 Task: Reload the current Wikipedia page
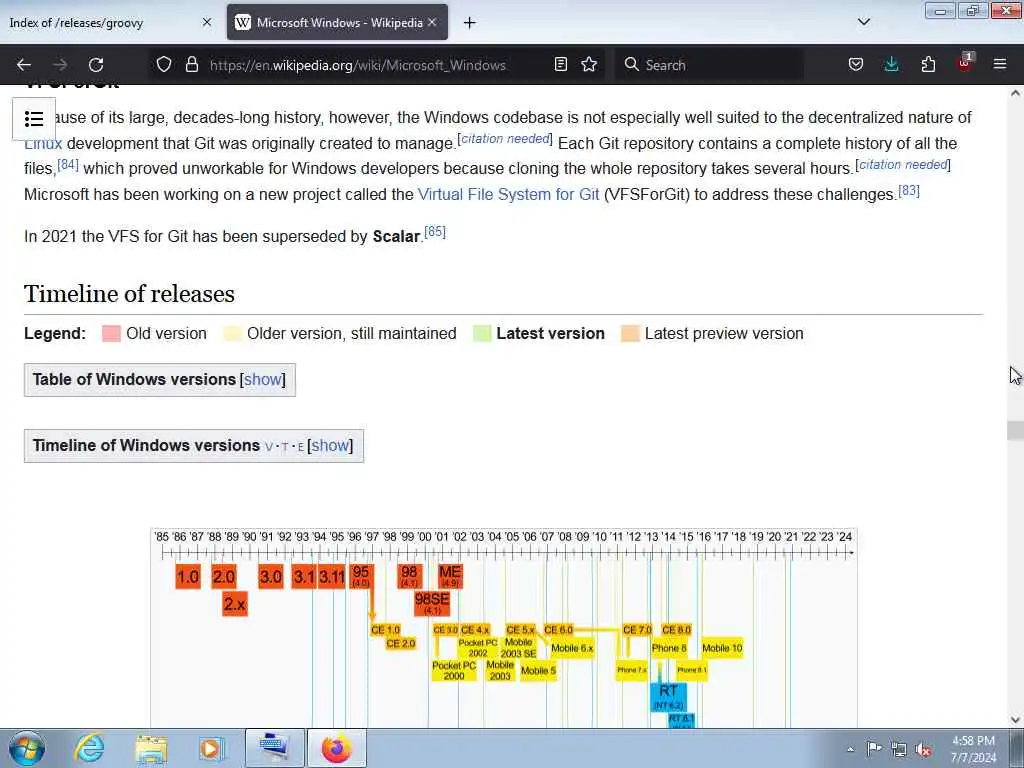96,65
